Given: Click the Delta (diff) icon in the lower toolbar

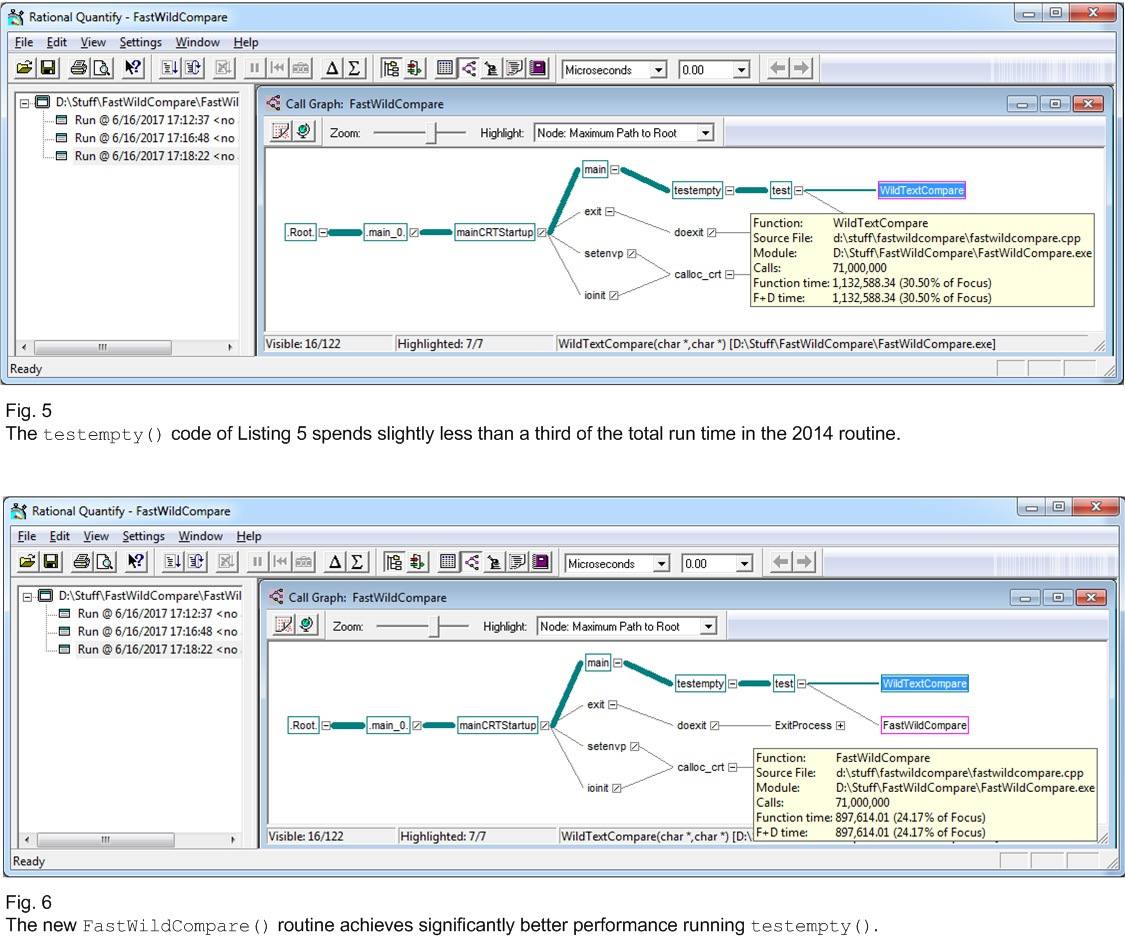Looking at the screenshot, I should pos(336,564).
